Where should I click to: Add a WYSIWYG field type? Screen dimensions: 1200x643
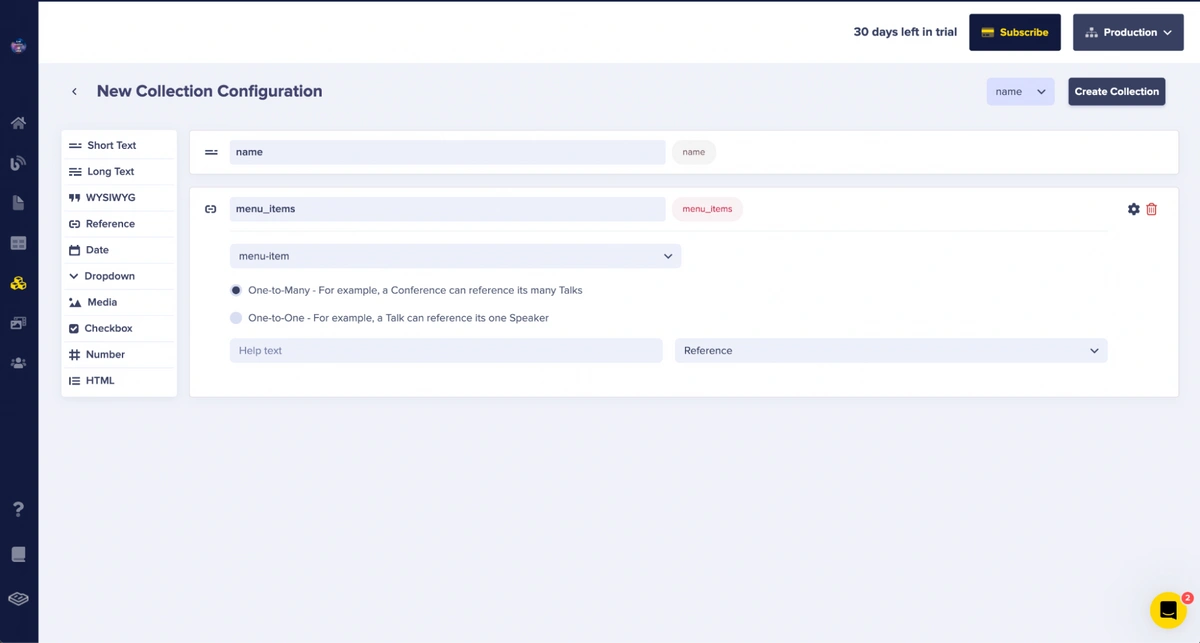pos(110,198)
